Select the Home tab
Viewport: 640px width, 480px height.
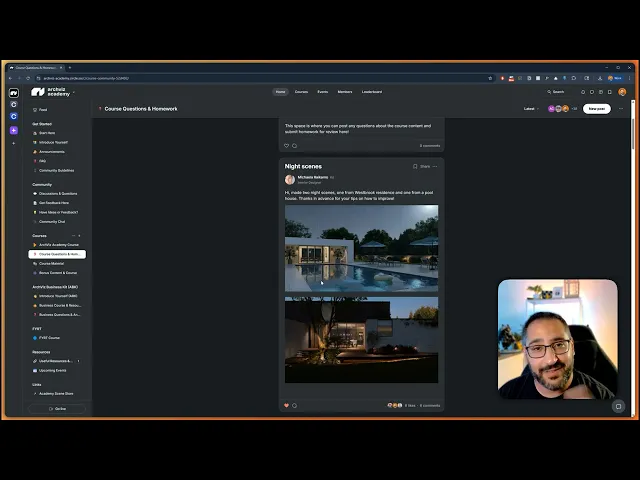pos(280,92)
